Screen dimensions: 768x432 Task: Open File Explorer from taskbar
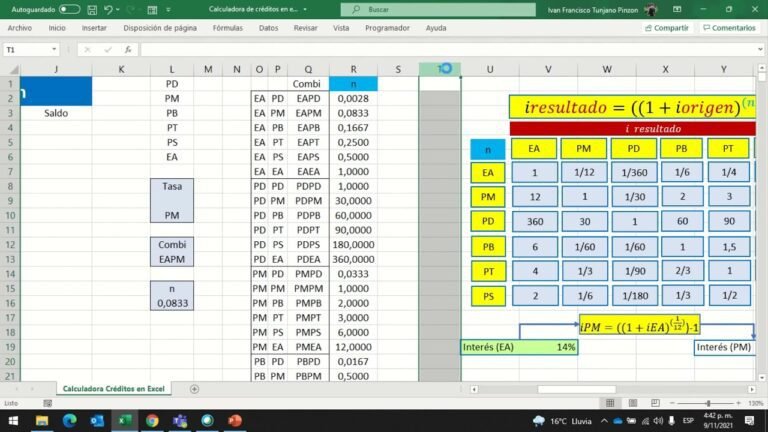coord(42,421)
